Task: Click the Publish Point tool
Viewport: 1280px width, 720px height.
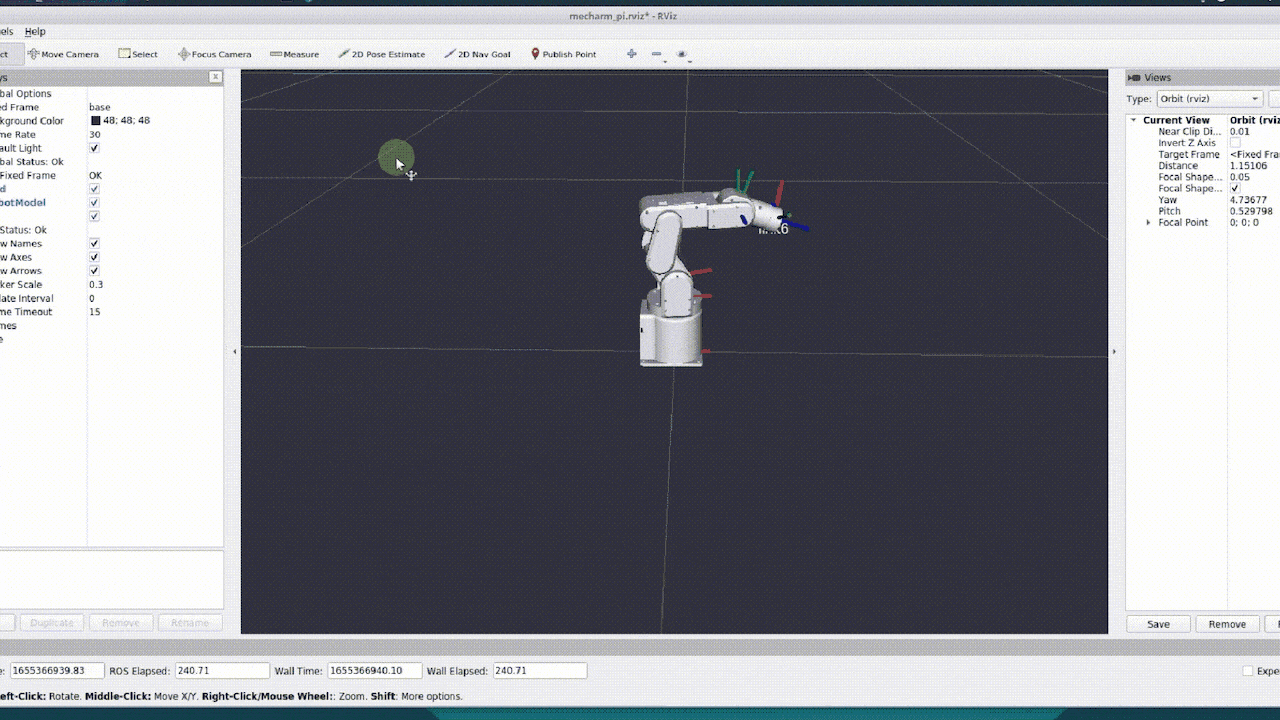Action: point(563,54)
